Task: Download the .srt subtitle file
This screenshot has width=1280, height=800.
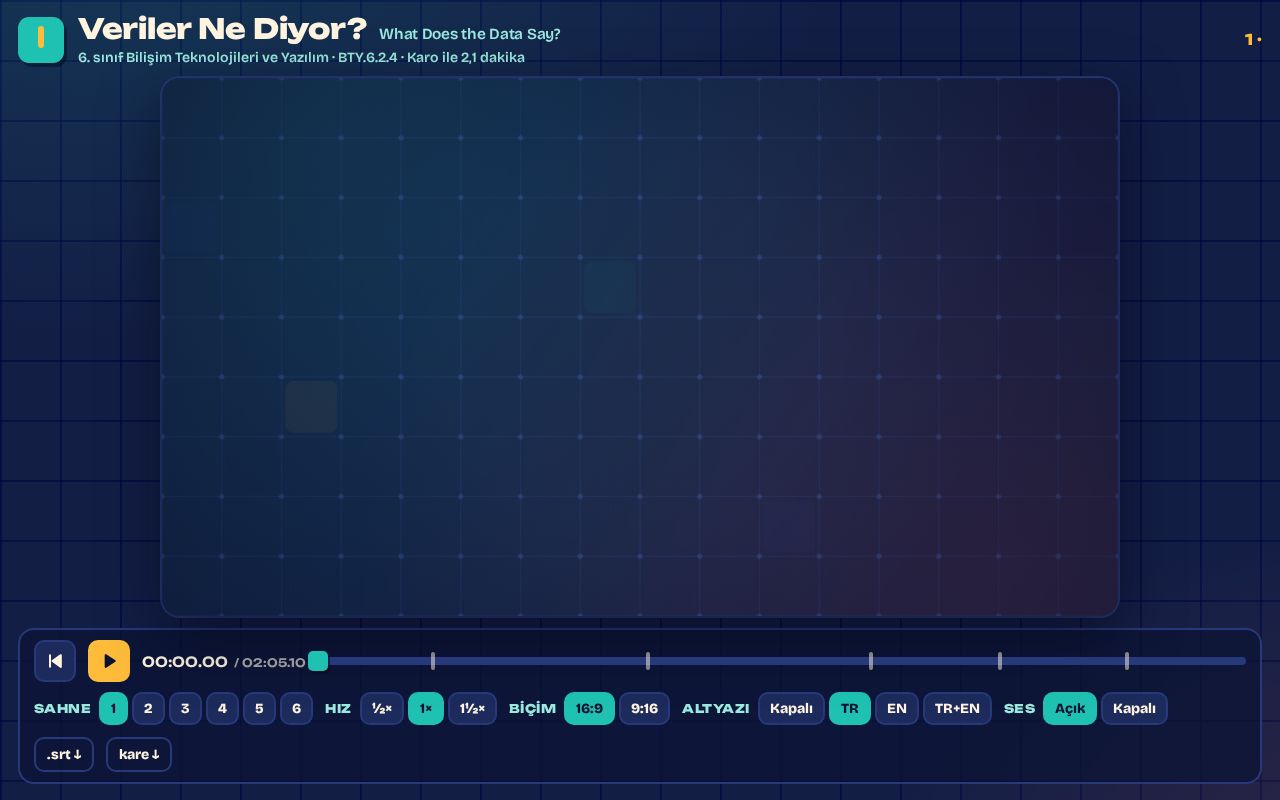Action: point(64,754)
